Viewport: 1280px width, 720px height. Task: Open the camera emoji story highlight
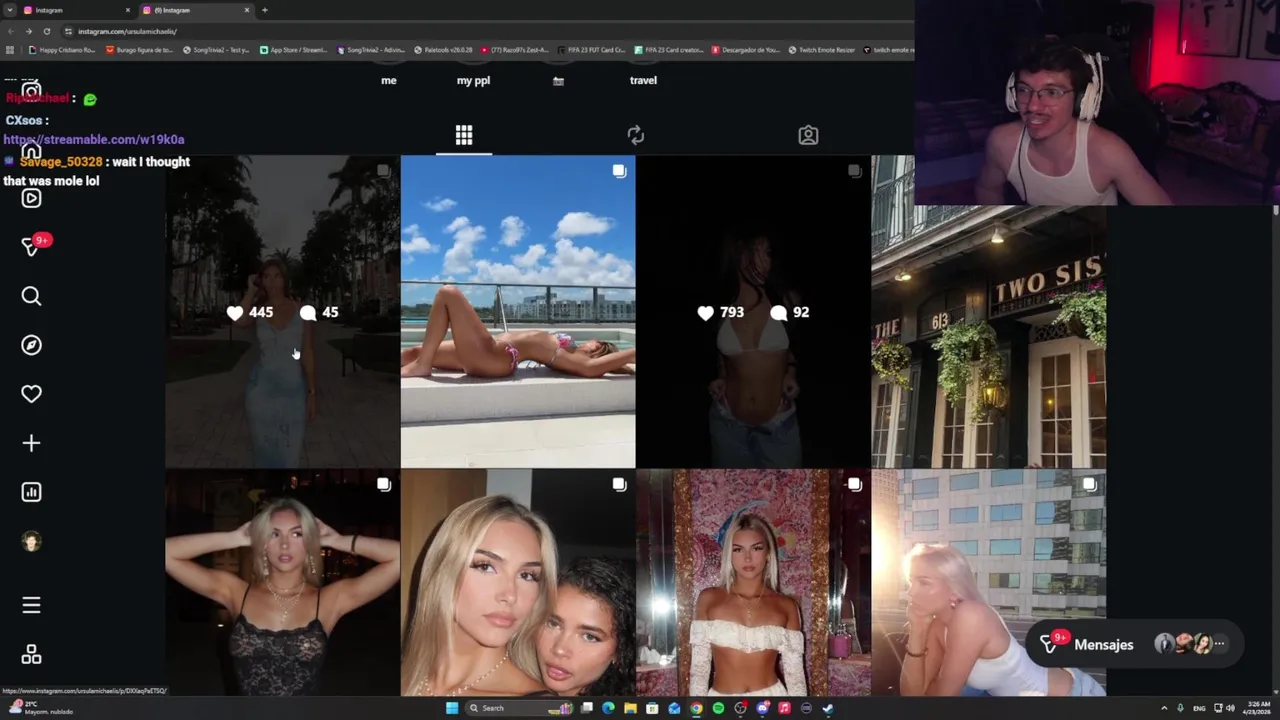(558, 81)
